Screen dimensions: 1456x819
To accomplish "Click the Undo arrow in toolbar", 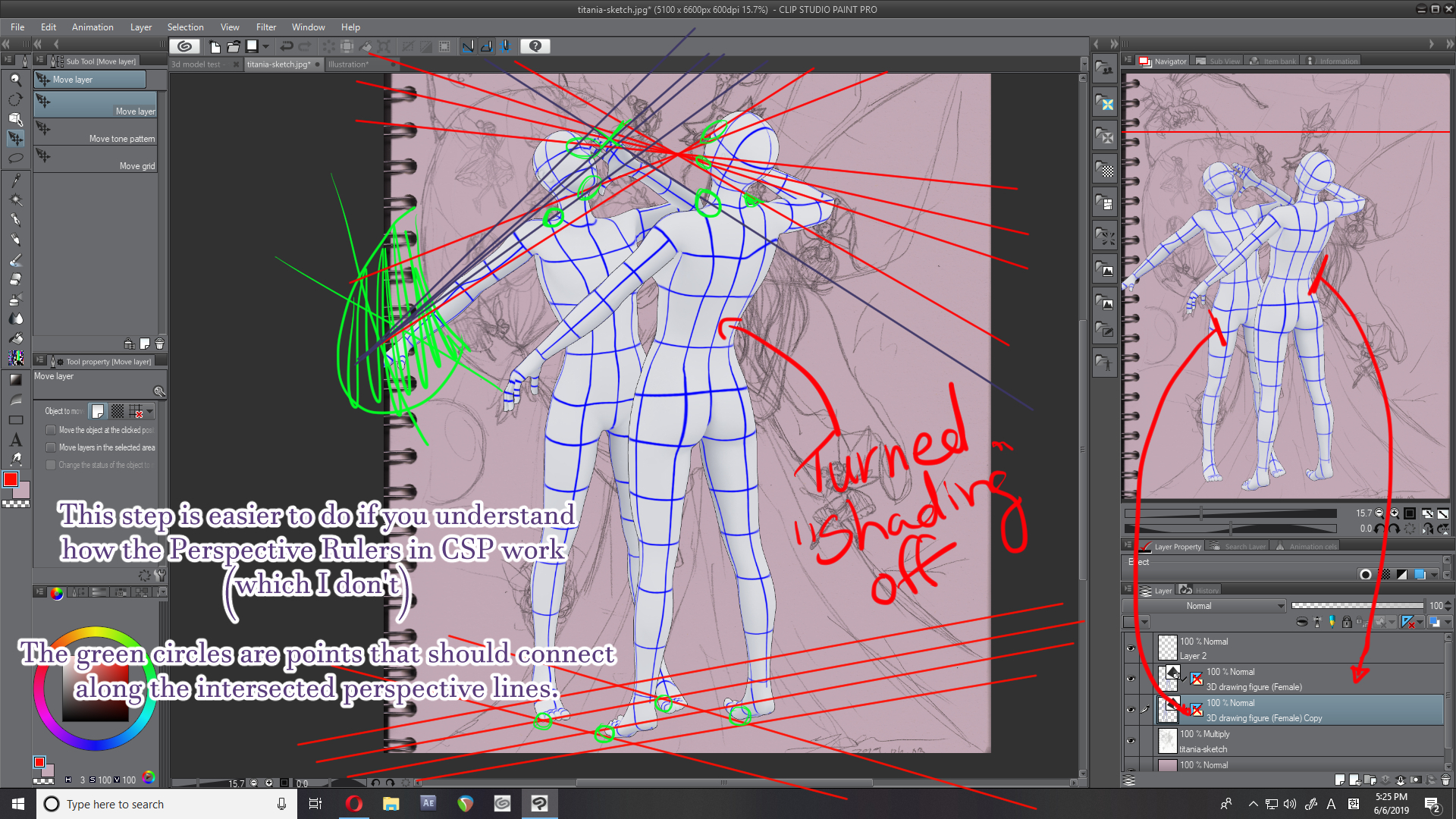I will (287, 46).
